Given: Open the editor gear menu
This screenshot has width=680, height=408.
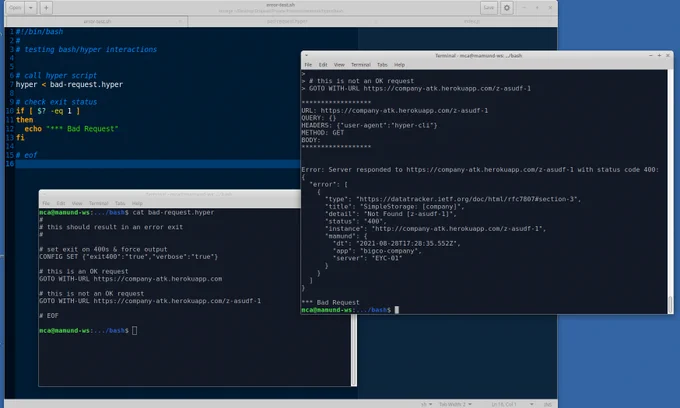Looking at the screenshot, I should pyautogui.click(x=507, y=7).
